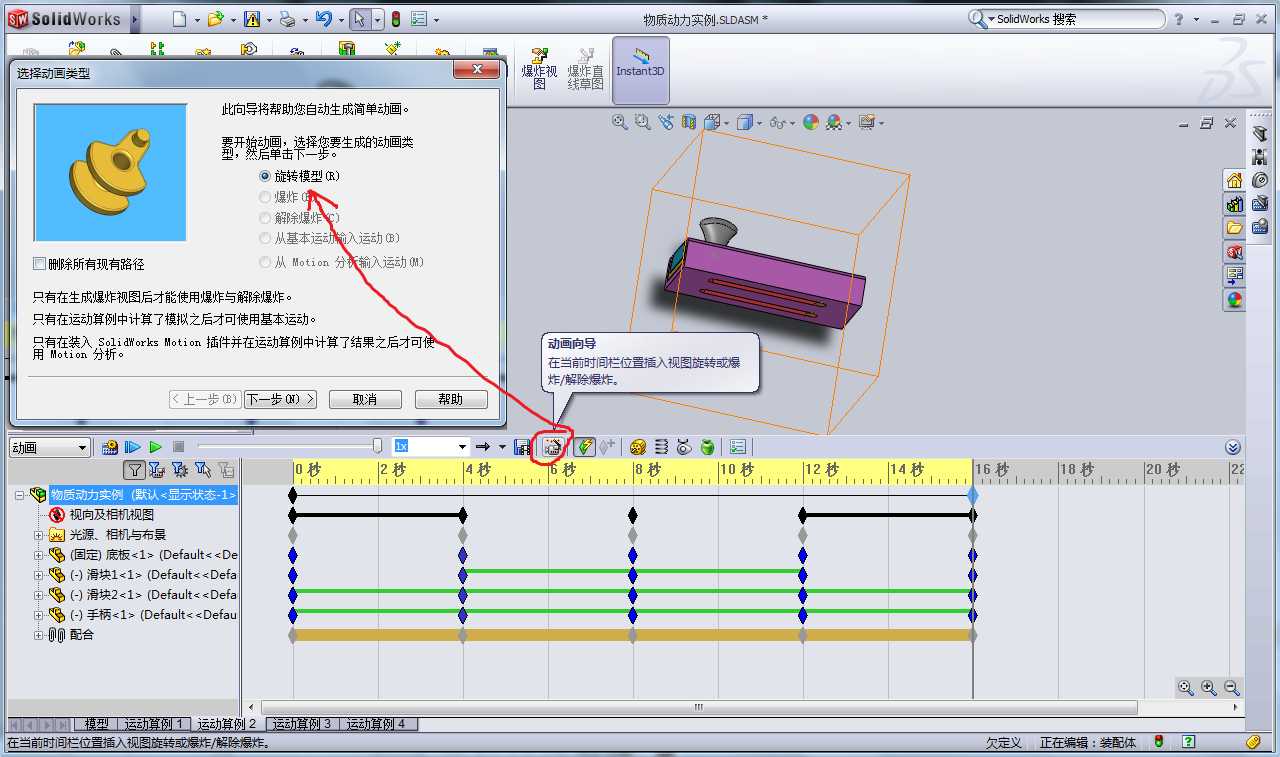Viewport: 1280px width, 757px height.
Task: Click the traffic light rebuild status icon
Action: click(x=396, y=19)
